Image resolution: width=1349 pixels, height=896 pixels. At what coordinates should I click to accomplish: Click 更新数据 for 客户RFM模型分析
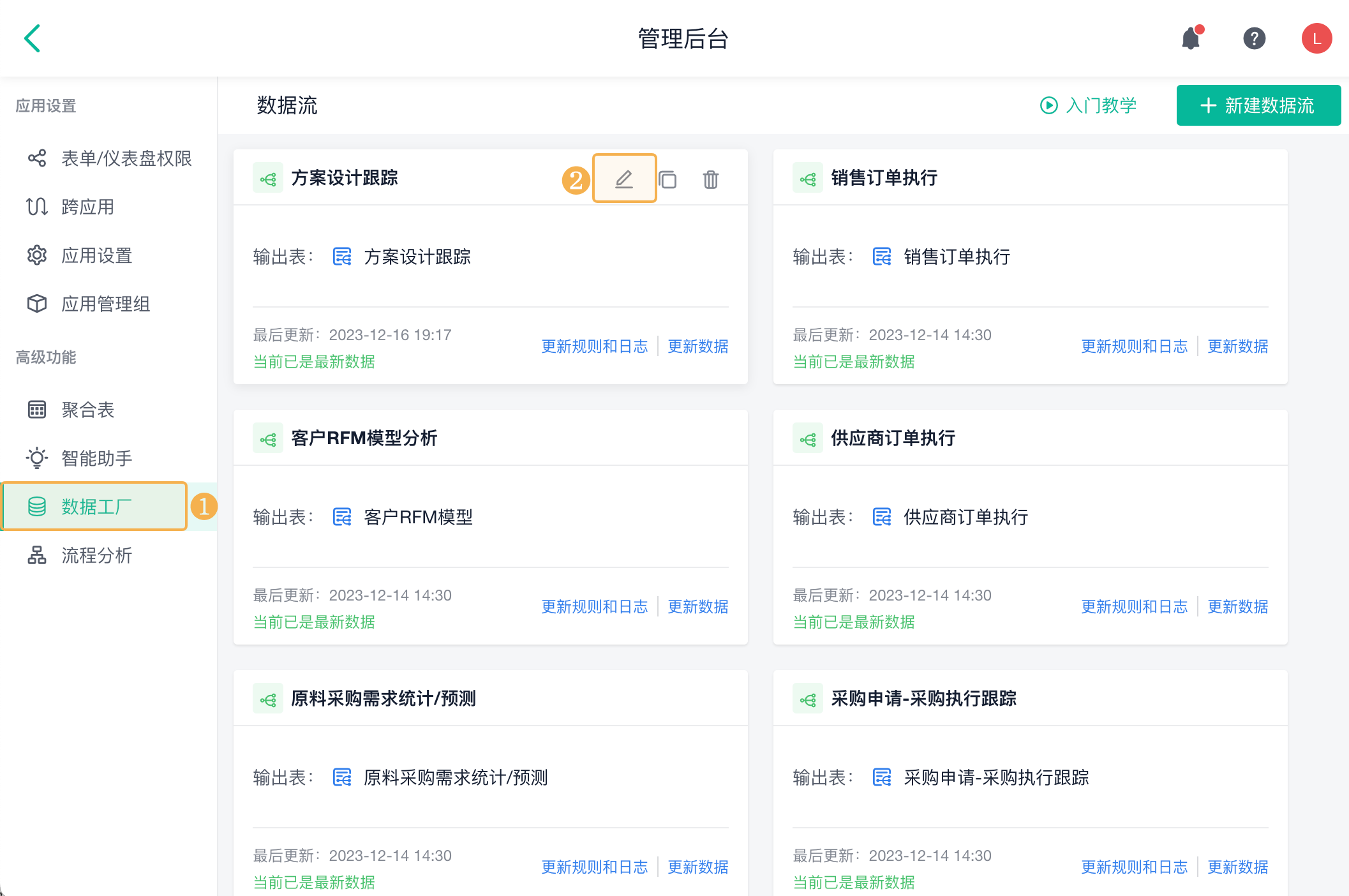698,607
